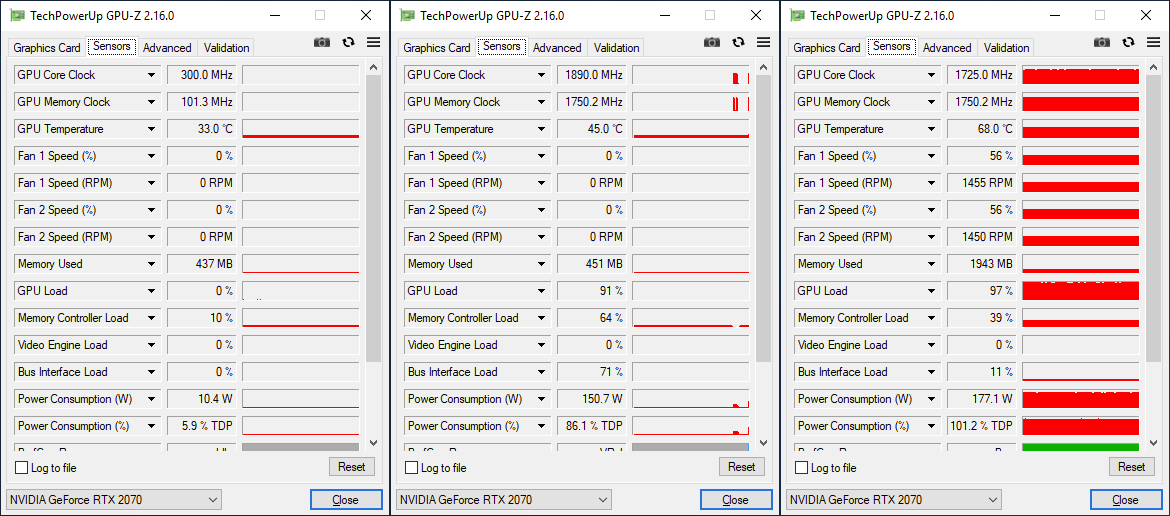Click the refresh icon in the right window

point(1128,42)
